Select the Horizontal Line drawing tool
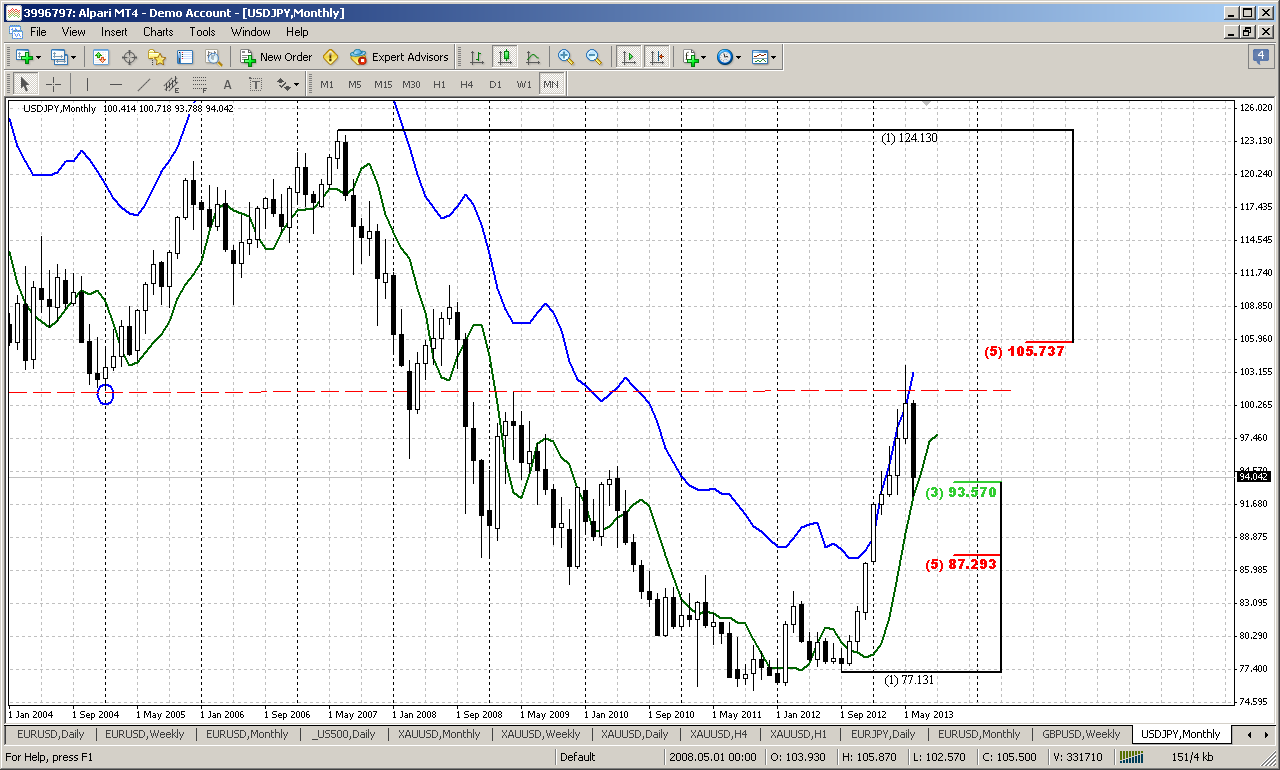The image size is (1280, 770). [116, 84]
